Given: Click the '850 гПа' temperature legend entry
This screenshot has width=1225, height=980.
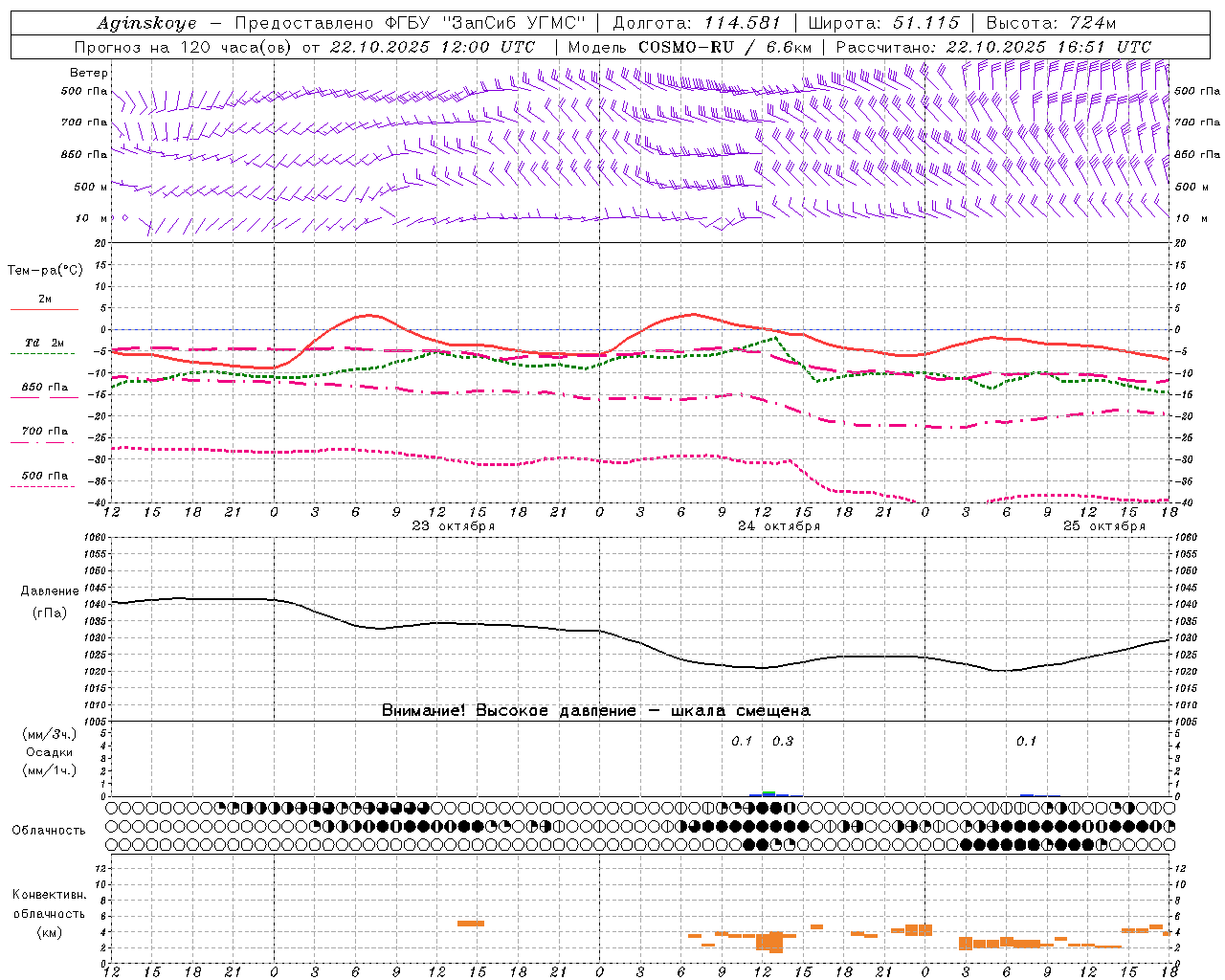Looking at the screenshot, I should (x=45, y=388).
